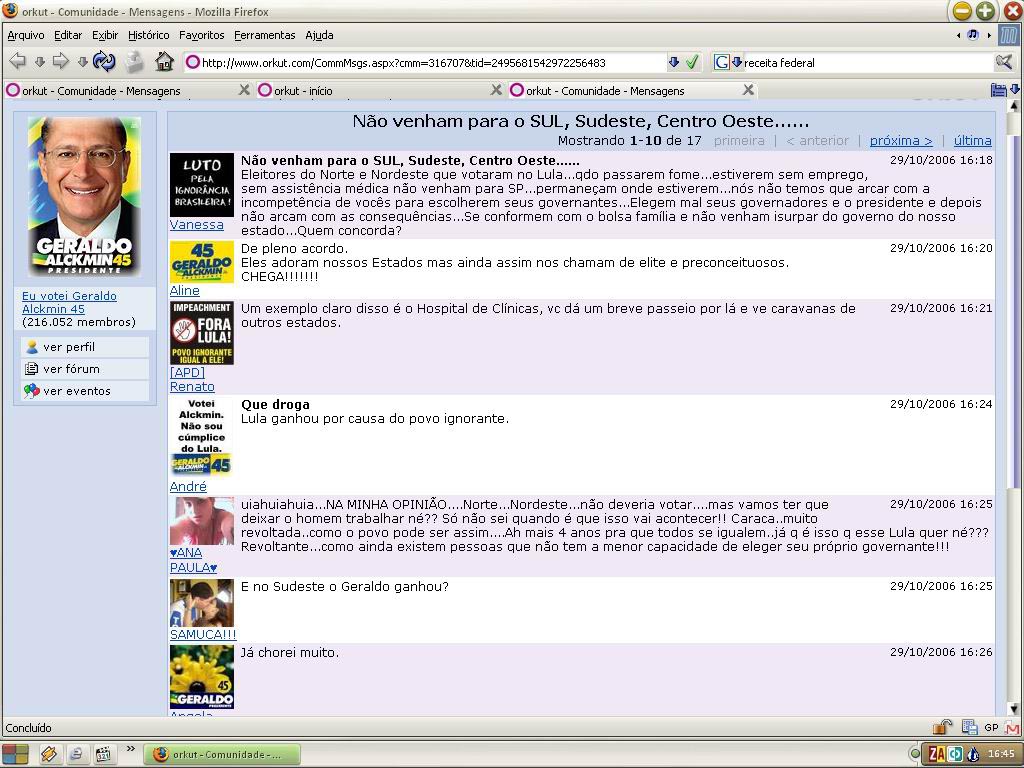Viewport: 1024px width, 768px height.
Task: Click the ver eventos balloons icon
Action: coord(31,391)
